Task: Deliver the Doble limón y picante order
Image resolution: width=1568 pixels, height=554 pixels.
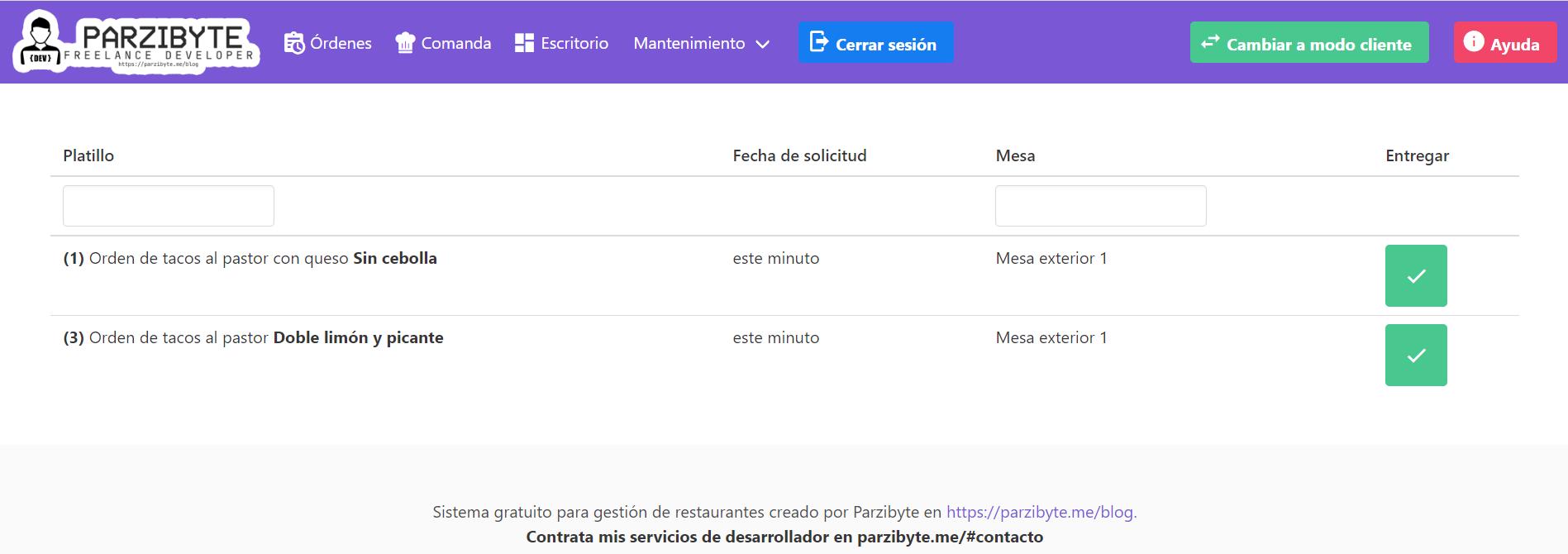Action: coord(1415,356)
